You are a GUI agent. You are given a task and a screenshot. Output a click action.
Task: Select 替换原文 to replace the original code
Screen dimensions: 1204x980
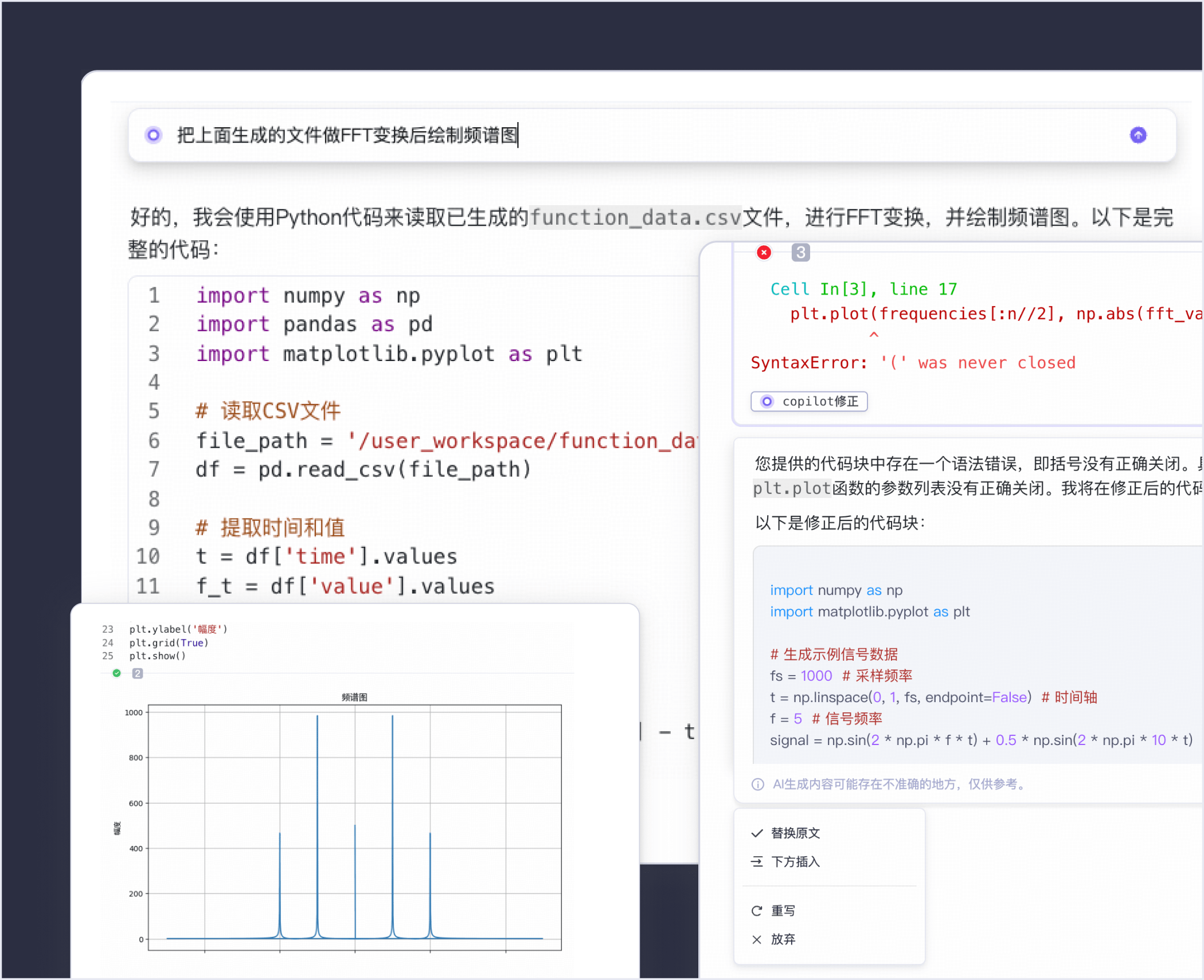click(796, 833)
